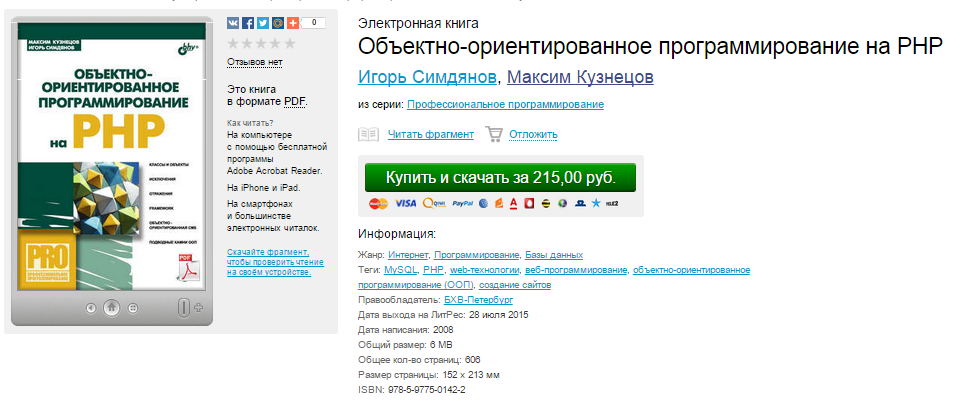
Task: Click 'Читать фрагмент' link
Action: tap(431, 134)
